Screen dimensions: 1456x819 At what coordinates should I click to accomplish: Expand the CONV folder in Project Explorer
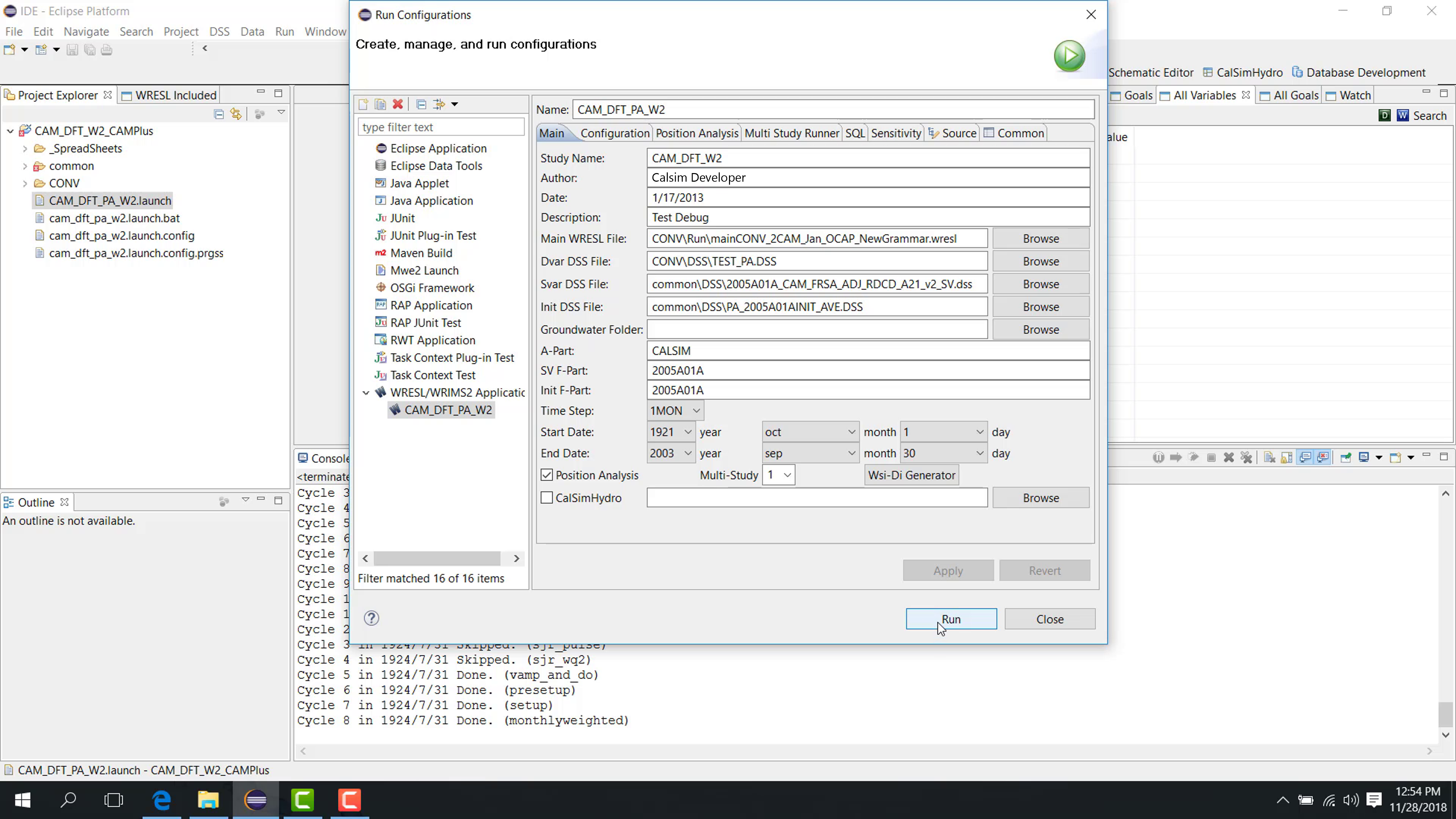25,183
